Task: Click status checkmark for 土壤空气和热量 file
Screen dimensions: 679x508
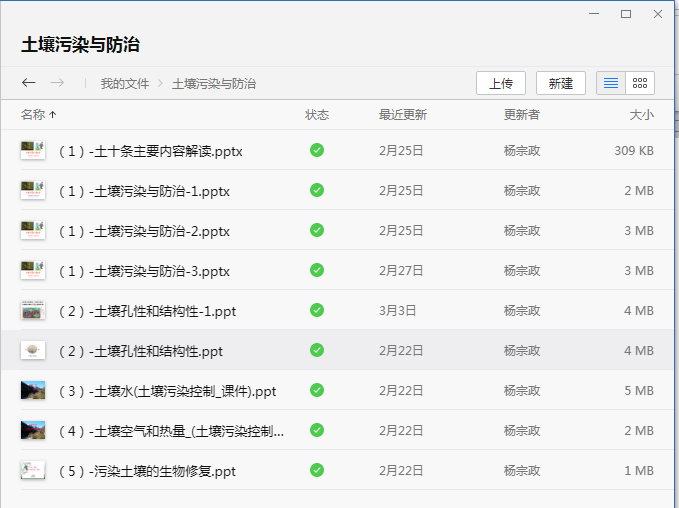Action: [x=317, y=430]
